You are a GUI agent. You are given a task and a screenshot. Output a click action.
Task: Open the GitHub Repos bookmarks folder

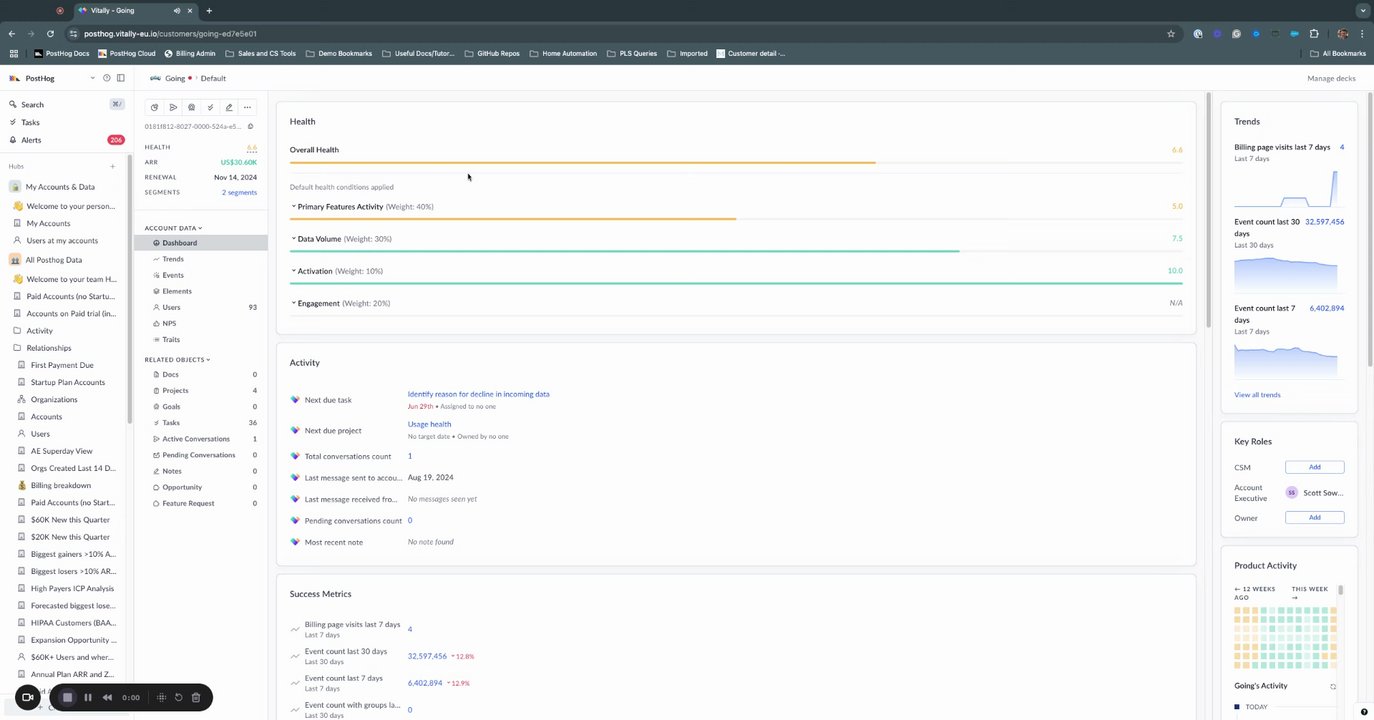[x=492, y=53]
